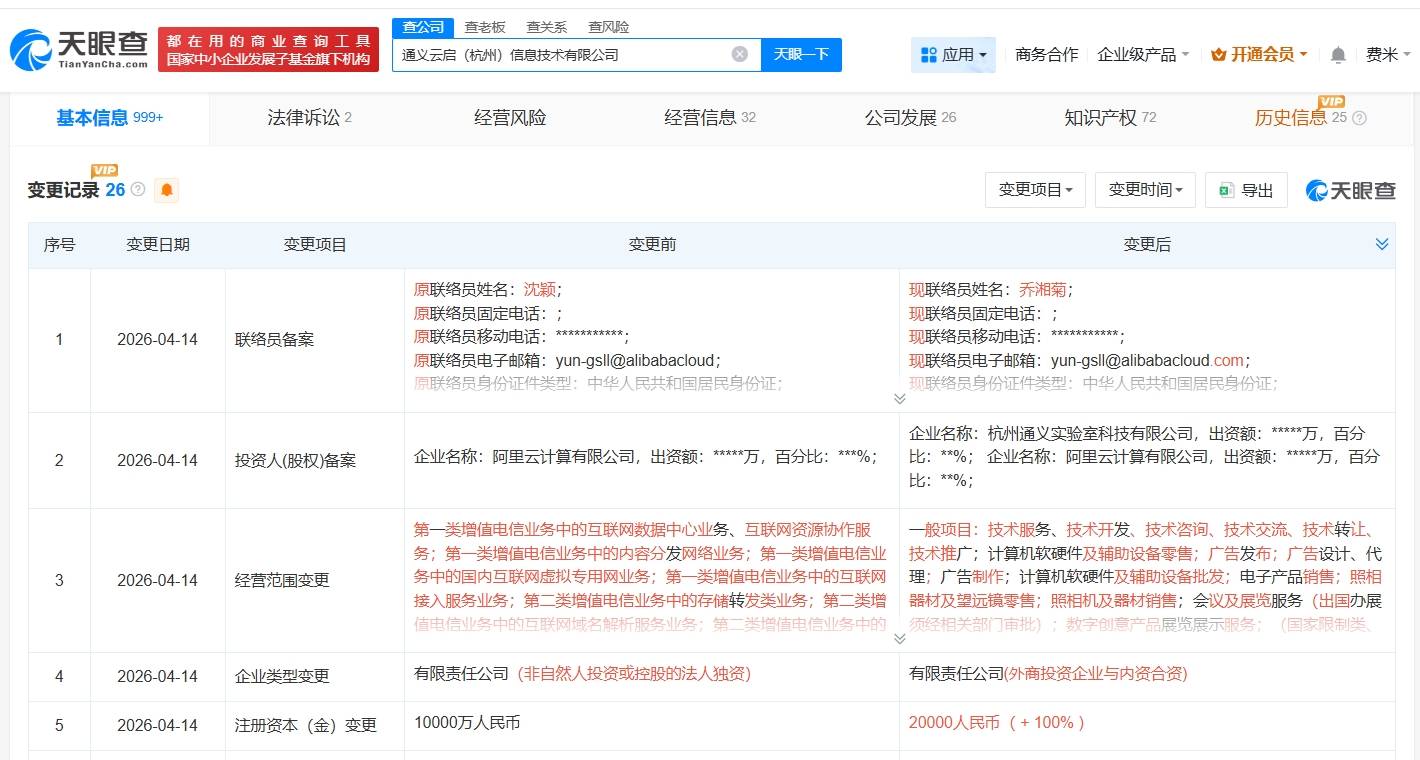Open the 变更时间 filter dropdown
The image size is (1420, 760).
1144,190
